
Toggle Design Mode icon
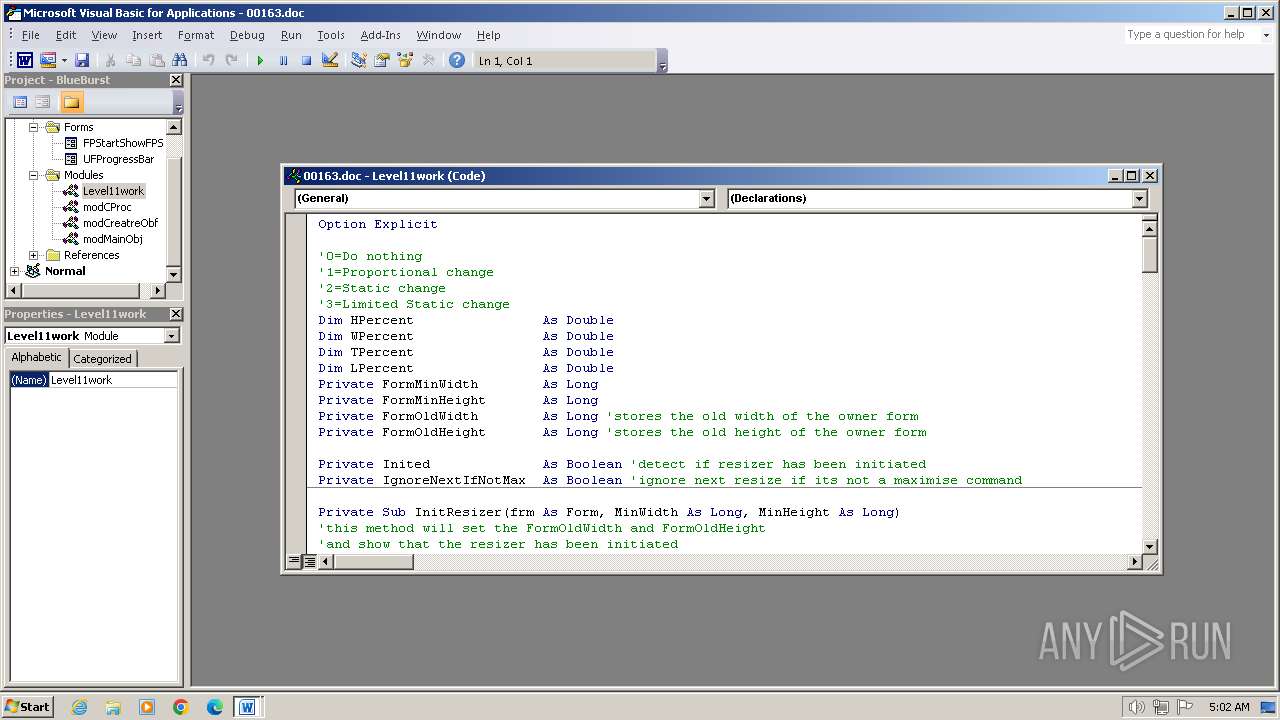pos(330,61)
